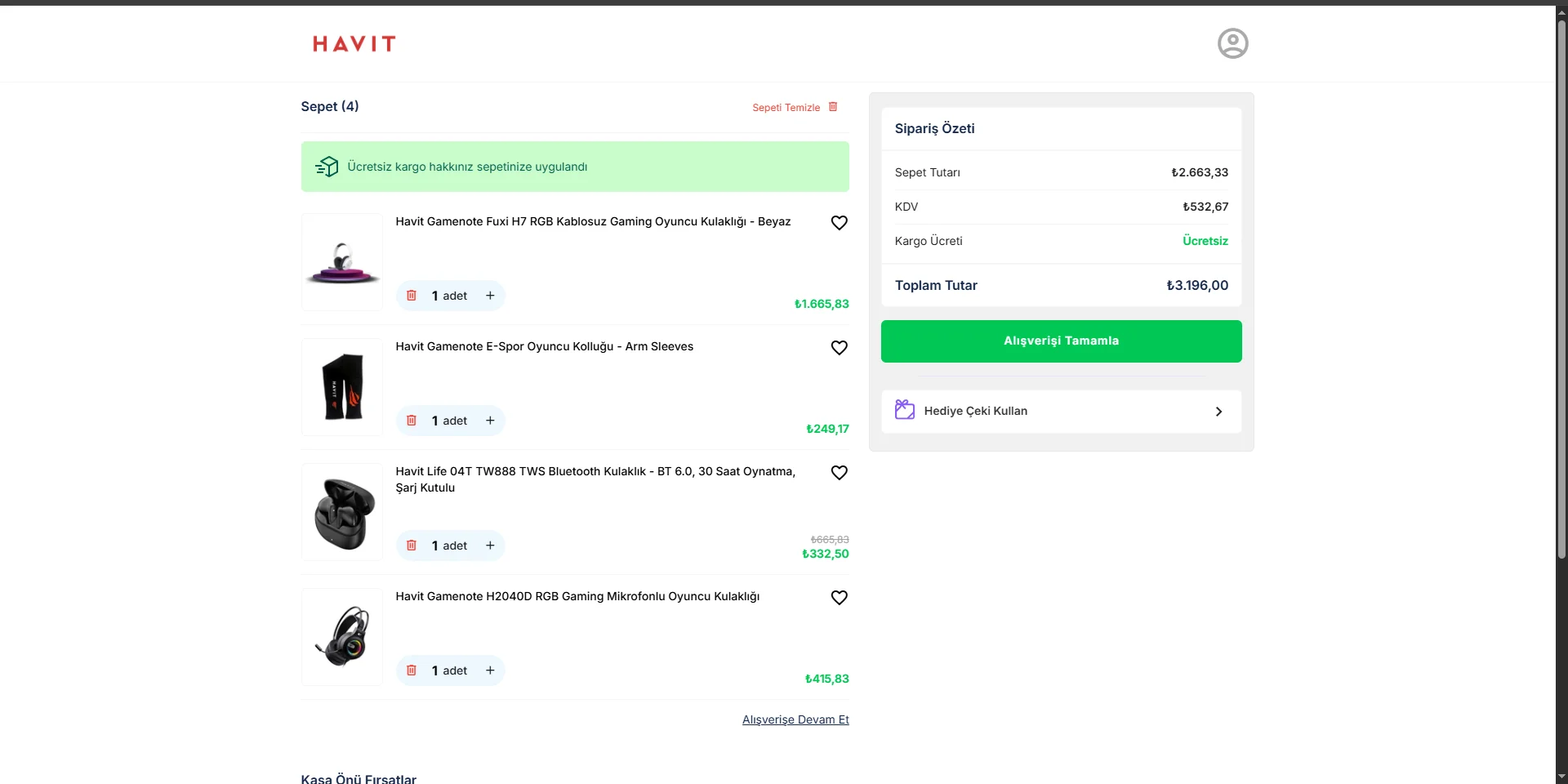The image size is (1568, 784).
Task: Delete the H2040D RGB headset from cart
Action: tap(412, 670)
